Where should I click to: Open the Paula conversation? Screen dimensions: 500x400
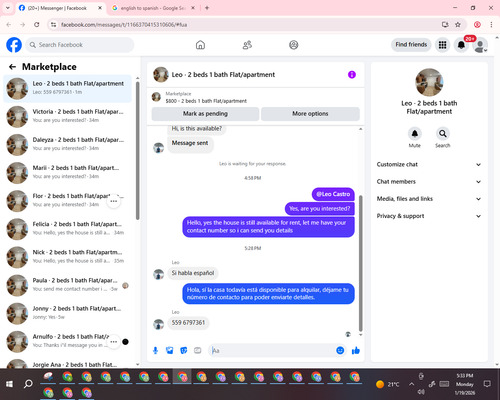pyautogui.click(x=67, y=285)
